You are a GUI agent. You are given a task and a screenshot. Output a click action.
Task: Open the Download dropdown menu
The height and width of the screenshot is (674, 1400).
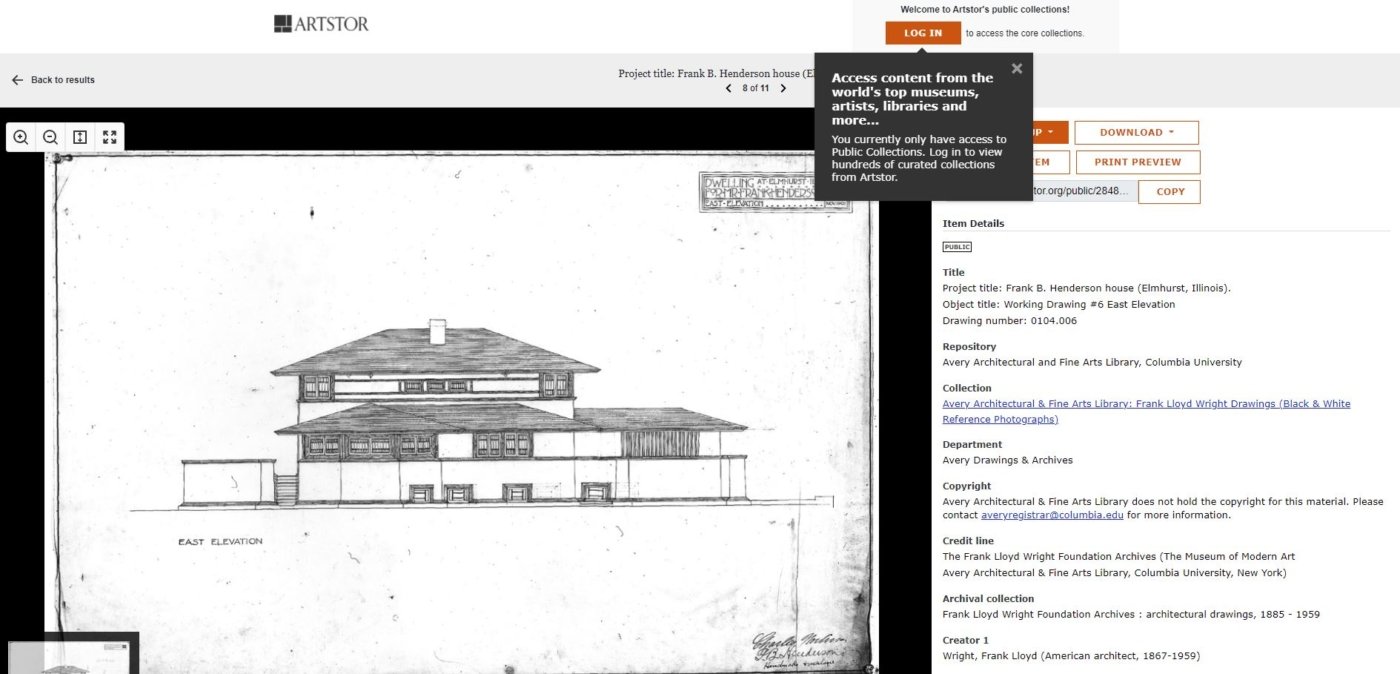click(1136, 132)
